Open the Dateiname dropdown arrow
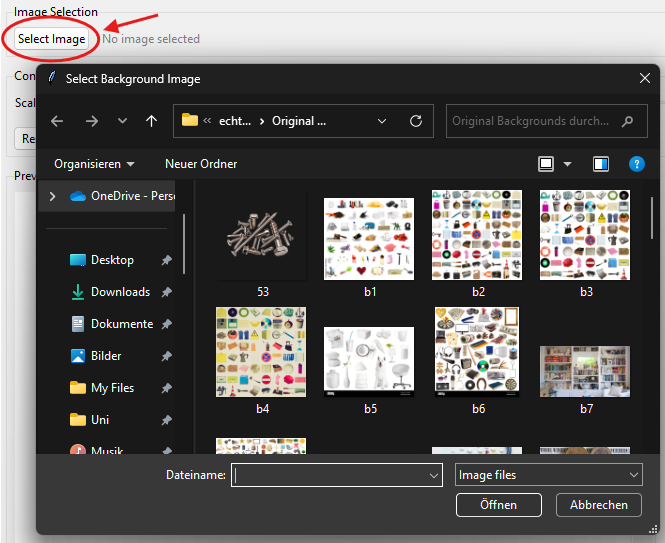 tap(433, 476)
